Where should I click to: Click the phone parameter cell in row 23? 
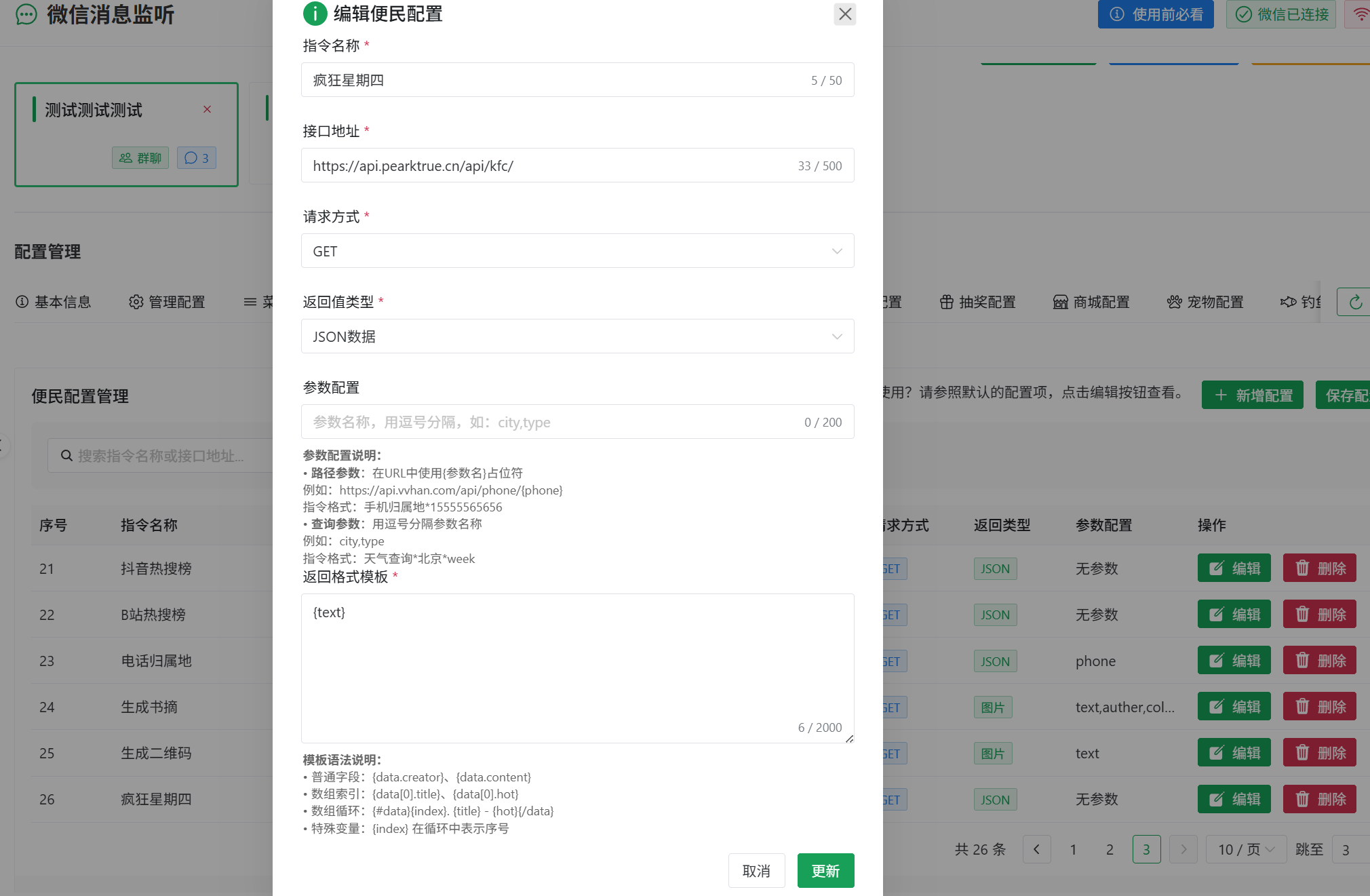click(1095, 661)
